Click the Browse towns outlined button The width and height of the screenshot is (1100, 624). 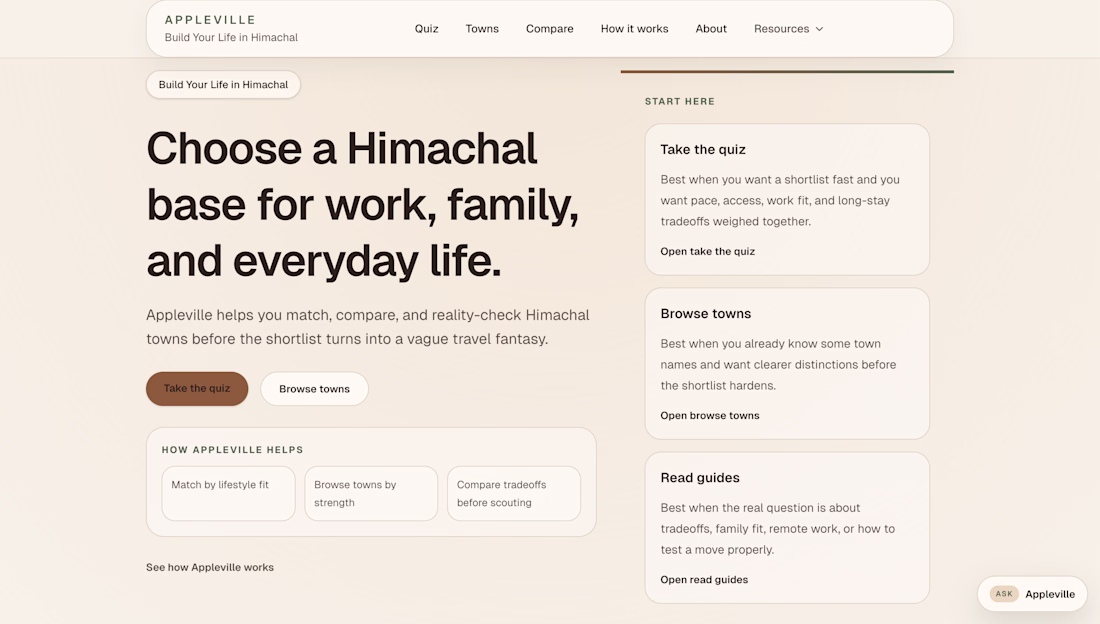point(314,389)
